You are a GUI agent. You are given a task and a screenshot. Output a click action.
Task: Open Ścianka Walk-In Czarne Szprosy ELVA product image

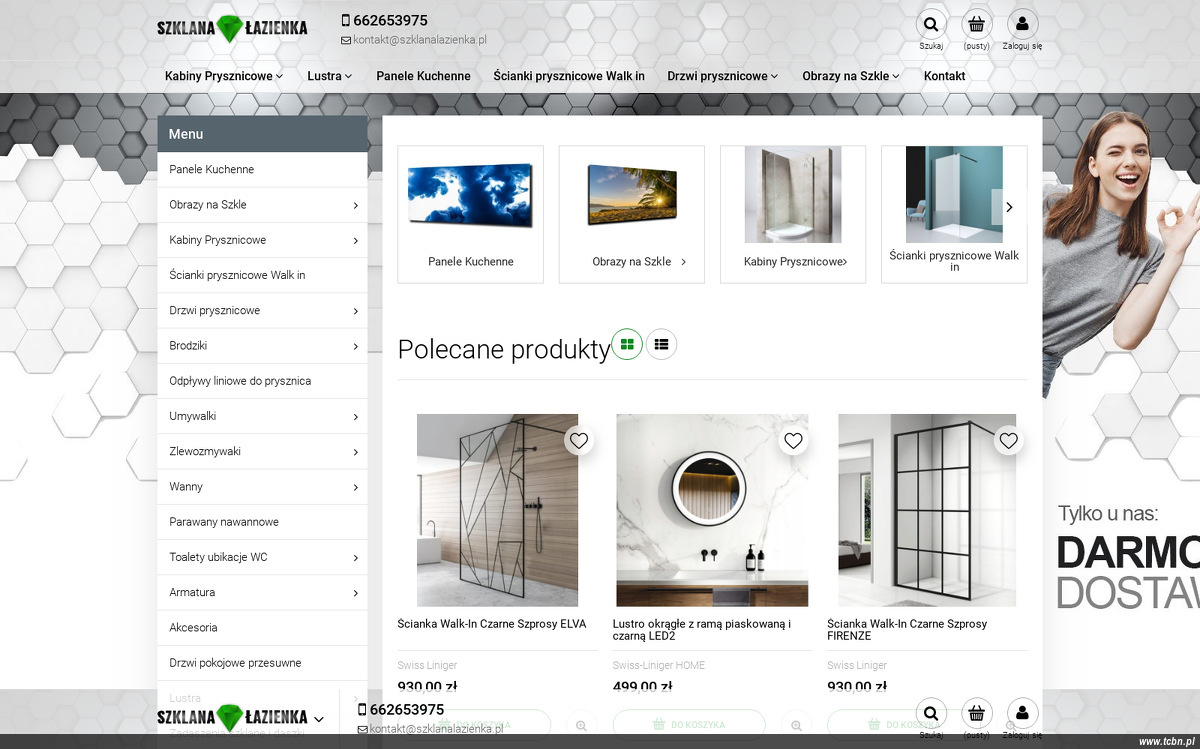coord(497,510)
